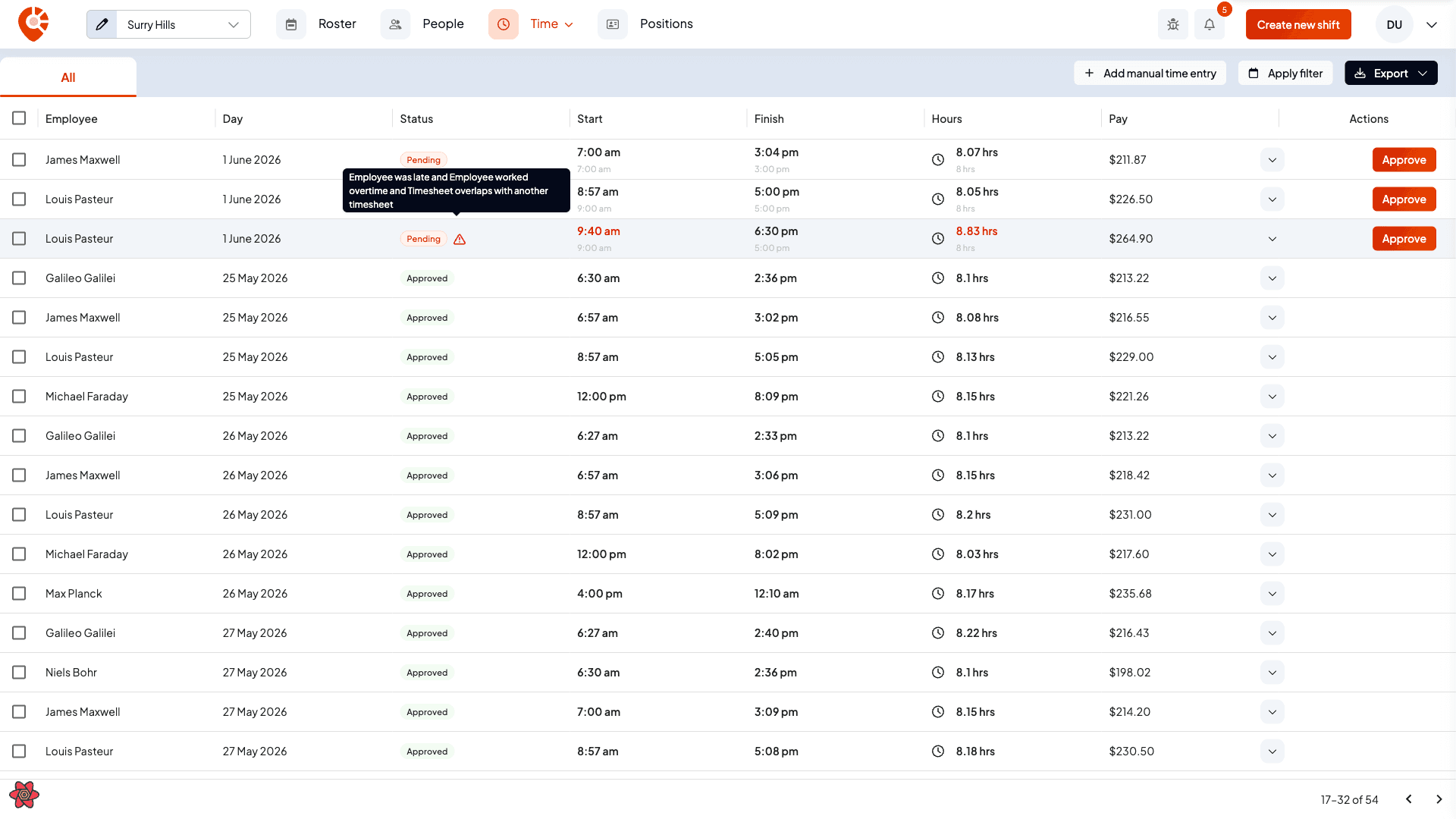This screenshot has height=819, width=1456.
Task: Expand the Time menu chevron
Action: click(570, 25)
